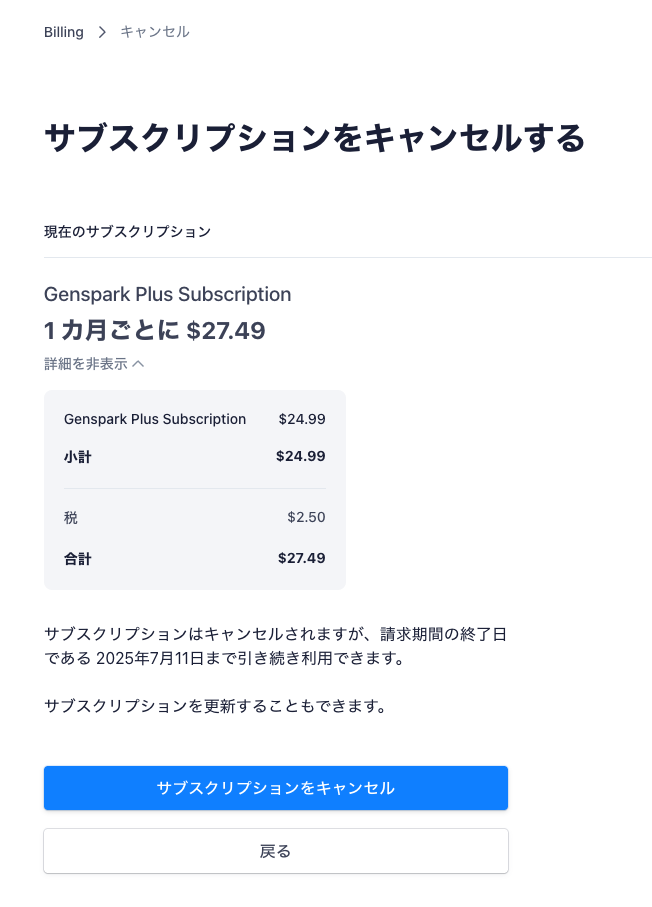Image resolution: width=652 pixels, height=907 pixels.
Task: Click the $2.50 tax amount
Action: point(306,518)
